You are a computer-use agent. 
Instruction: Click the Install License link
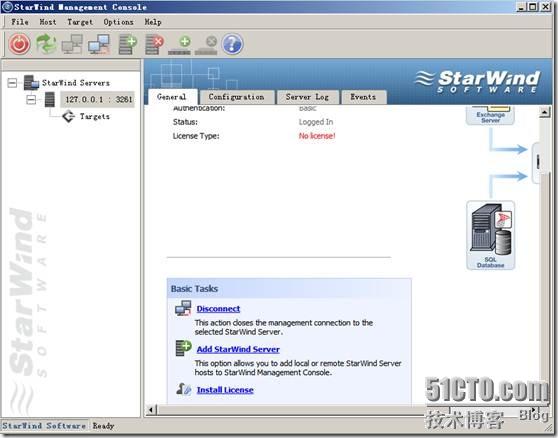coord(225,390)
